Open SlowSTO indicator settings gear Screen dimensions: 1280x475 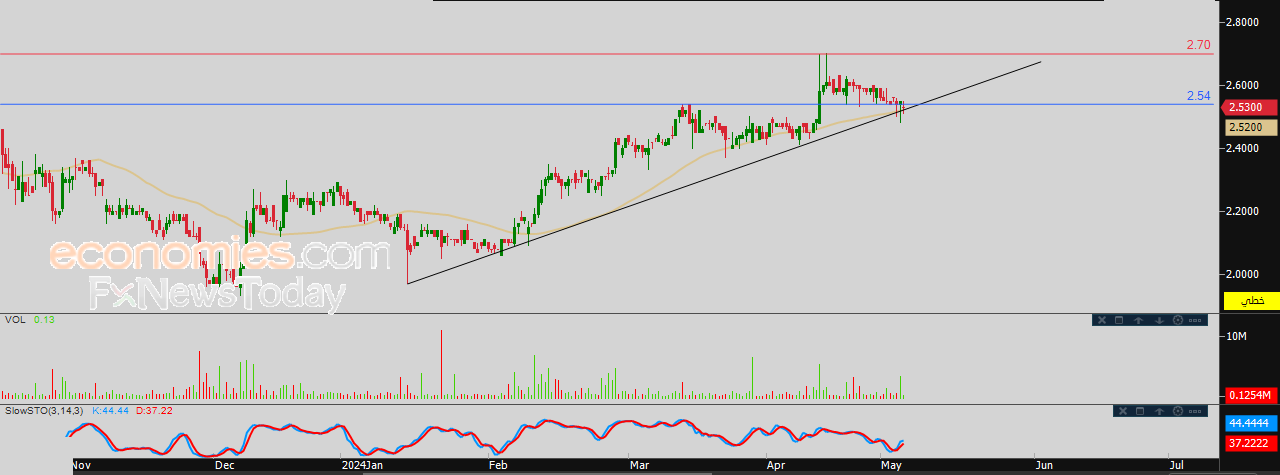click(x=1178, y=411)
